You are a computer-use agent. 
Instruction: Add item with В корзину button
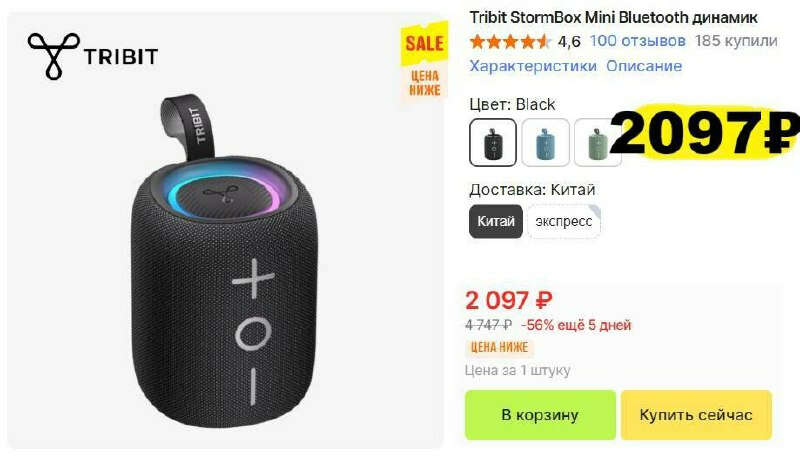click(540, 415)
